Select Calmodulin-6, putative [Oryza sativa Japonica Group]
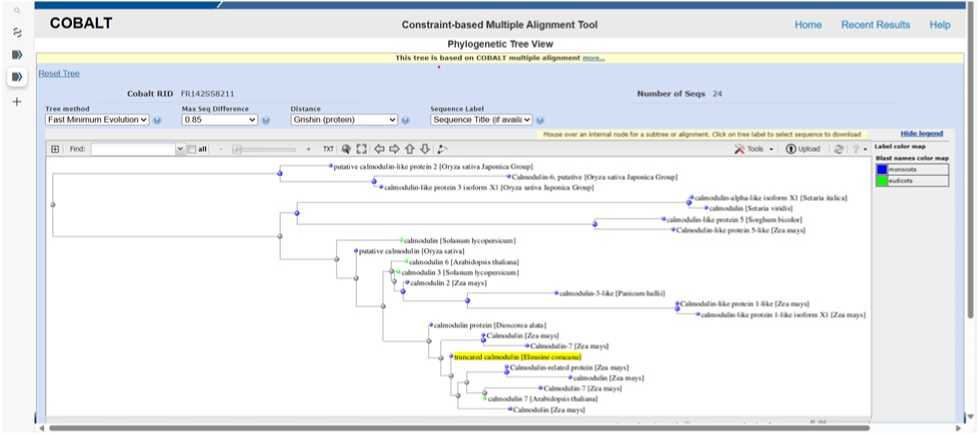The width and height of the screenshot is (979, 434). click(x=594, y=177)
